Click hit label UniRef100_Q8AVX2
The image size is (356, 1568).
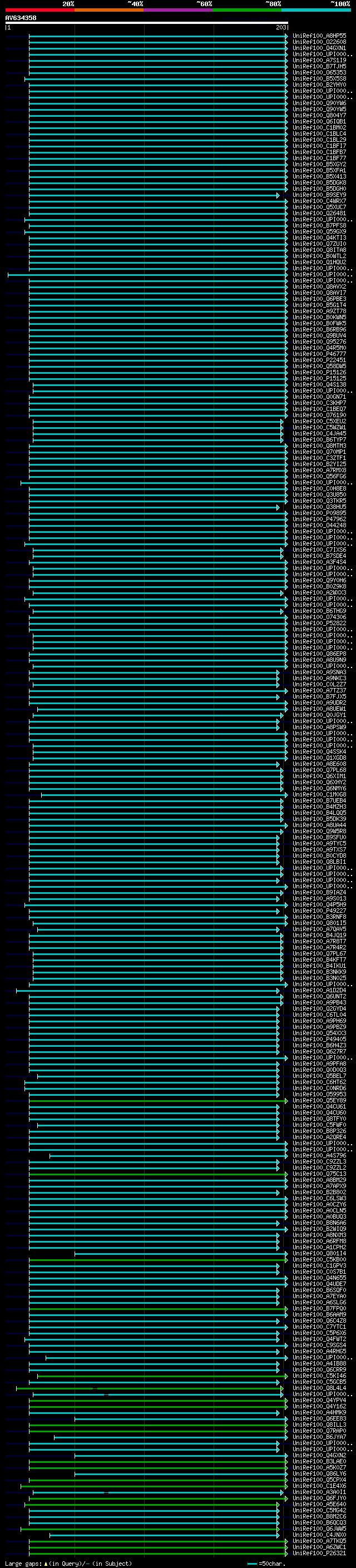[x=319, y=286]
